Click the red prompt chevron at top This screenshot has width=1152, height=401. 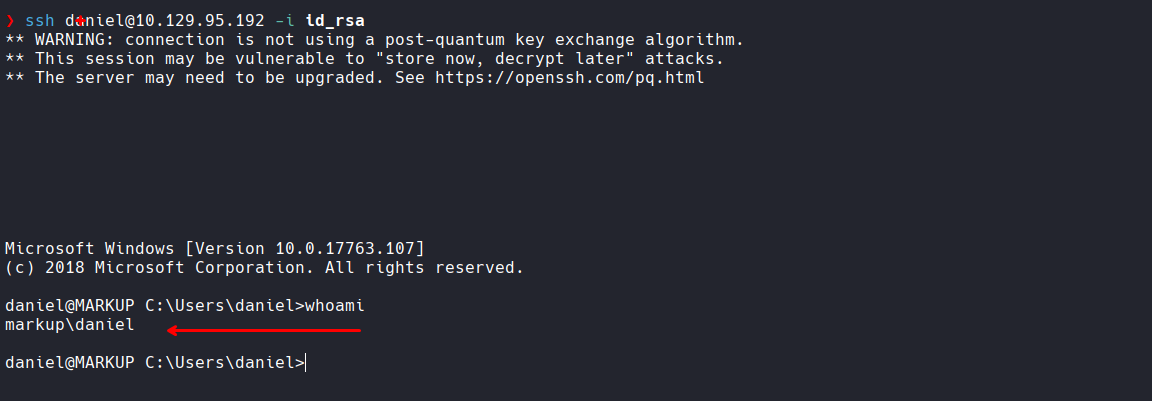coord(10,21)
